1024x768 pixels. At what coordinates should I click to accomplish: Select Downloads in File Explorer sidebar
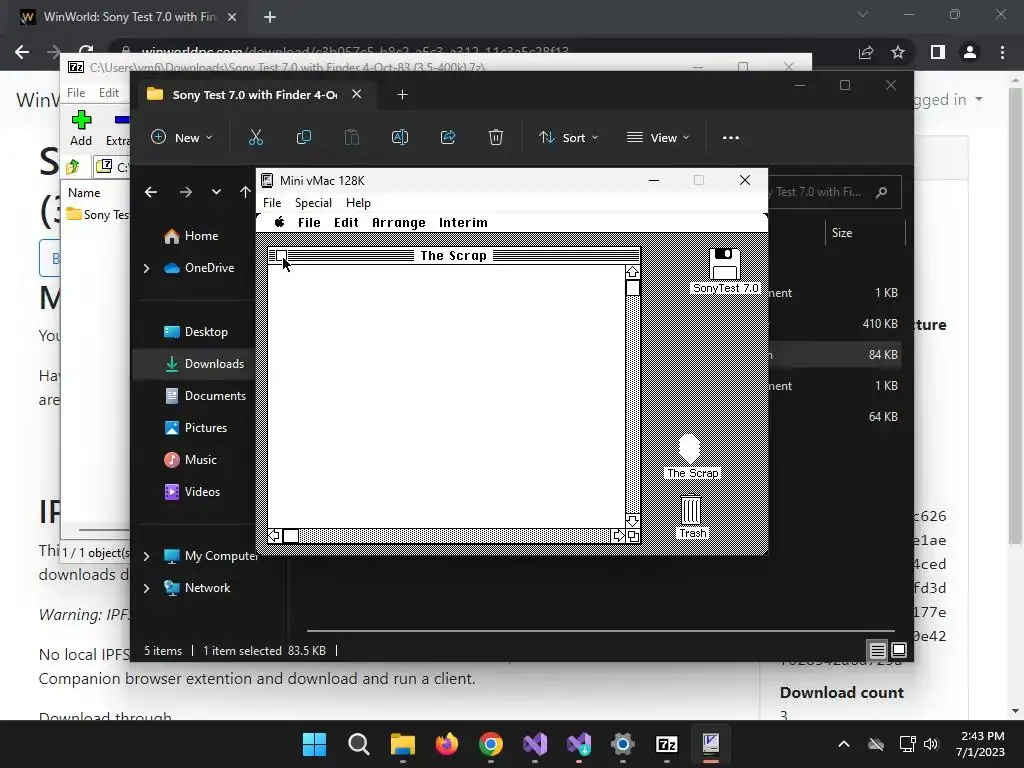click(193, 364)
